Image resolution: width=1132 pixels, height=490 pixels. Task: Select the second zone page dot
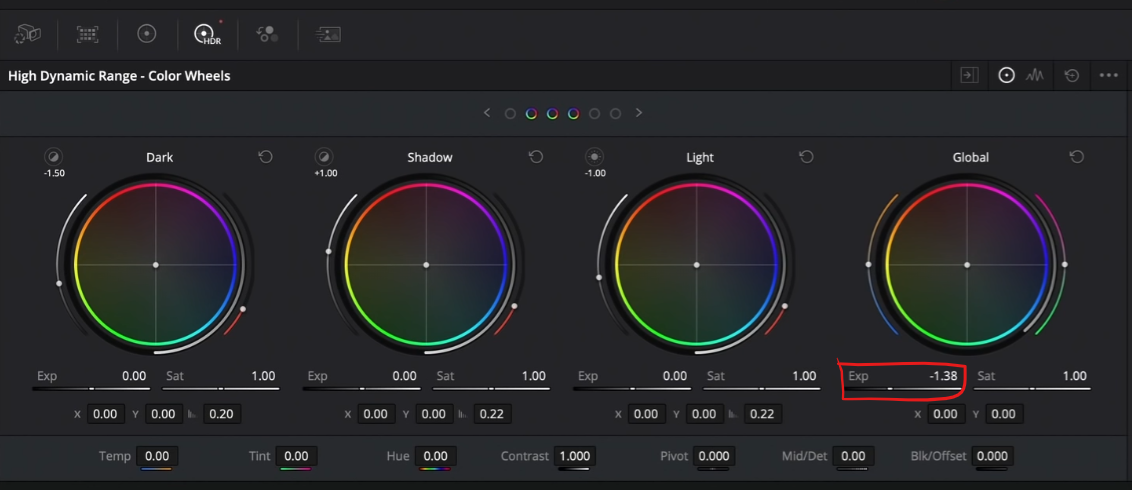531,113
